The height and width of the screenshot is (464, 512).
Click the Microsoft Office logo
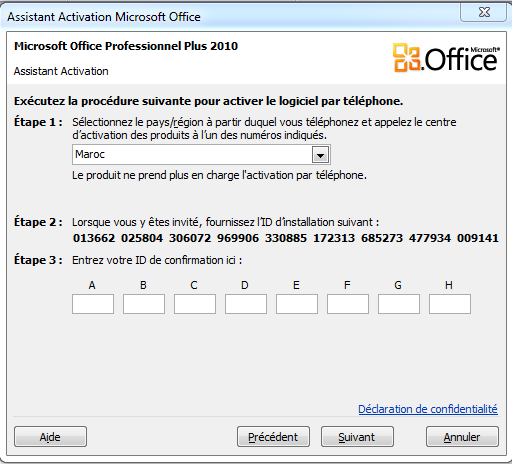pos(446,58)
